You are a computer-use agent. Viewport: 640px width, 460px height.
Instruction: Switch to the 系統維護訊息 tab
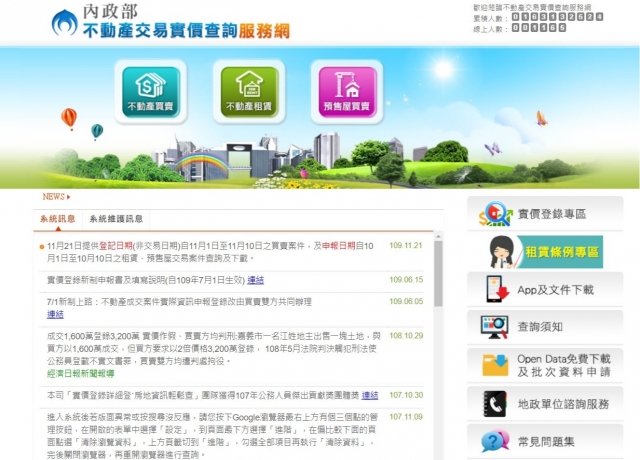(116, 219)
